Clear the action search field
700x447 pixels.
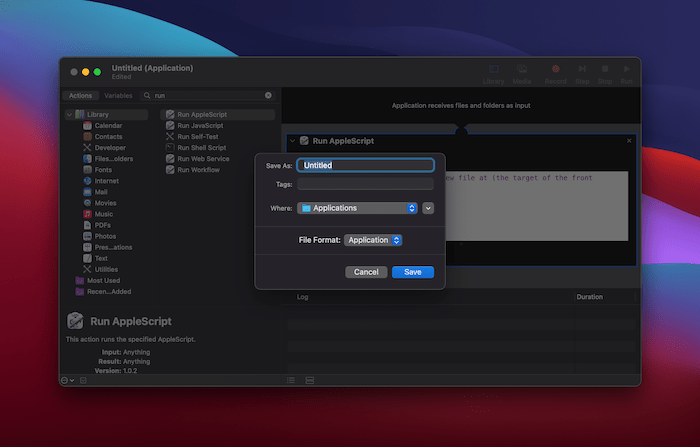[268, 95]
